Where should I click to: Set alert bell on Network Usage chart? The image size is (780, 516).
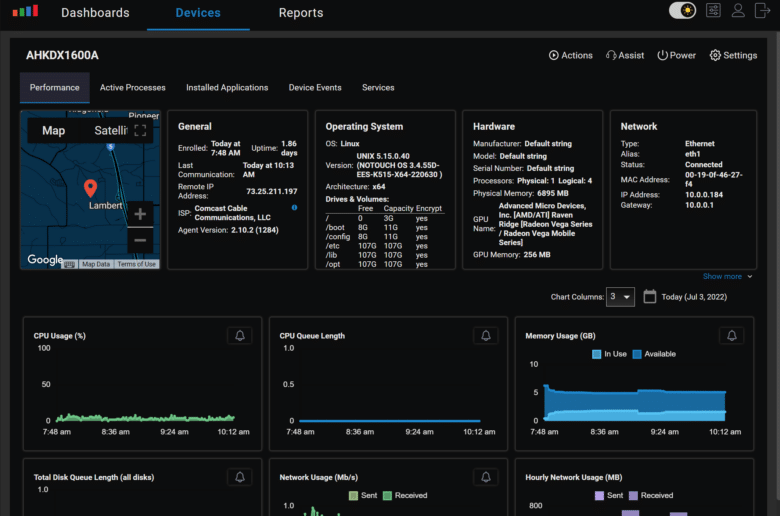pyautogui.click(x=486, y=477)
